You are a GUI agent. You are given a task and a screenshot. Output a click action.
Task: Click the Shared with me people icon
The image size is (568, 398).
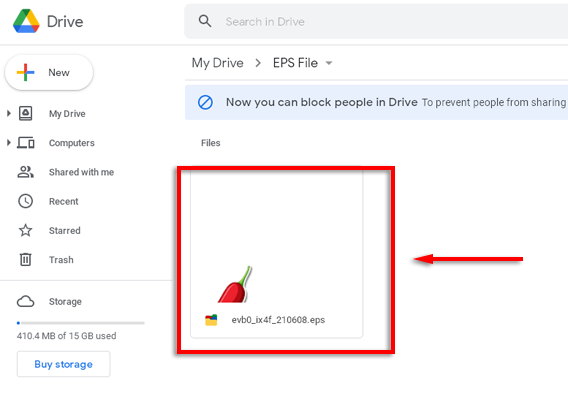(25, 172)
